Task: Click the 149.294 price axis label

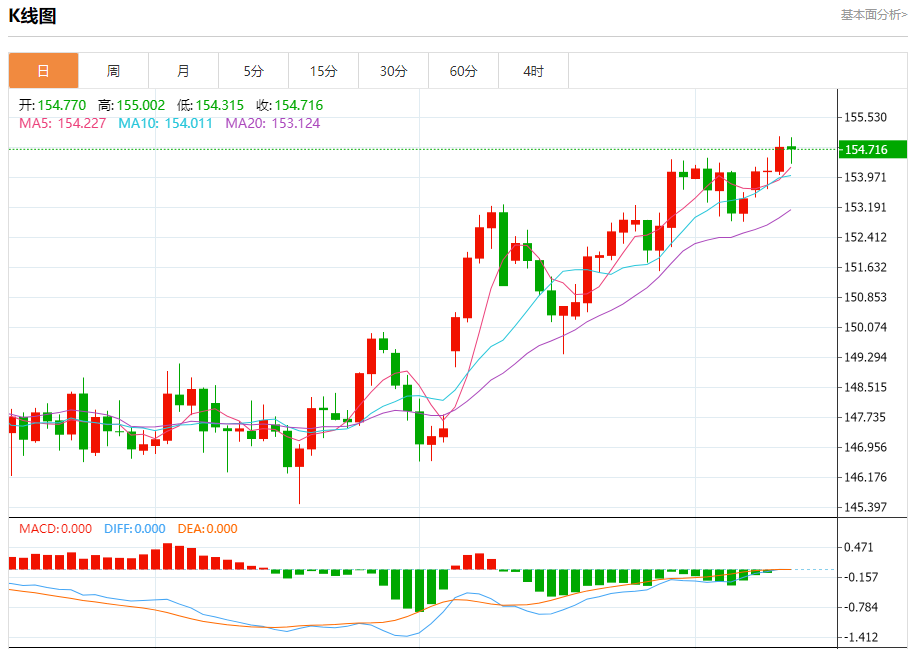Action: tap(865, 357)
